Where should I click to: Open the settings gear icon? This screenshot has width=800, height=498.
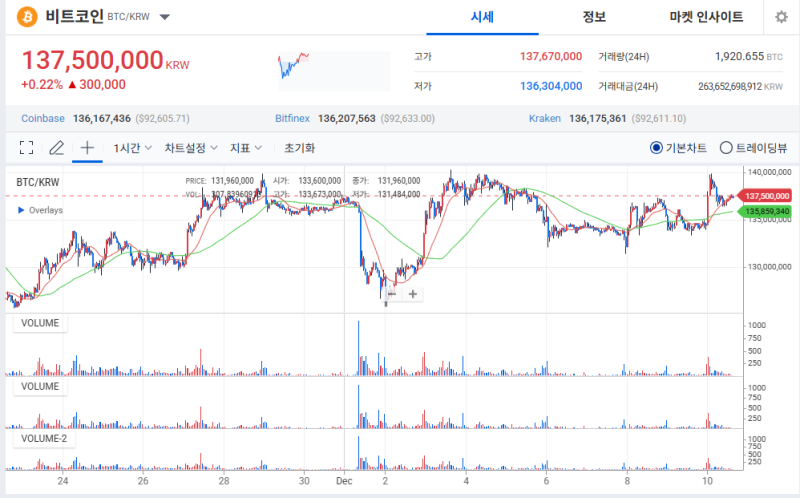coord(780,17)
